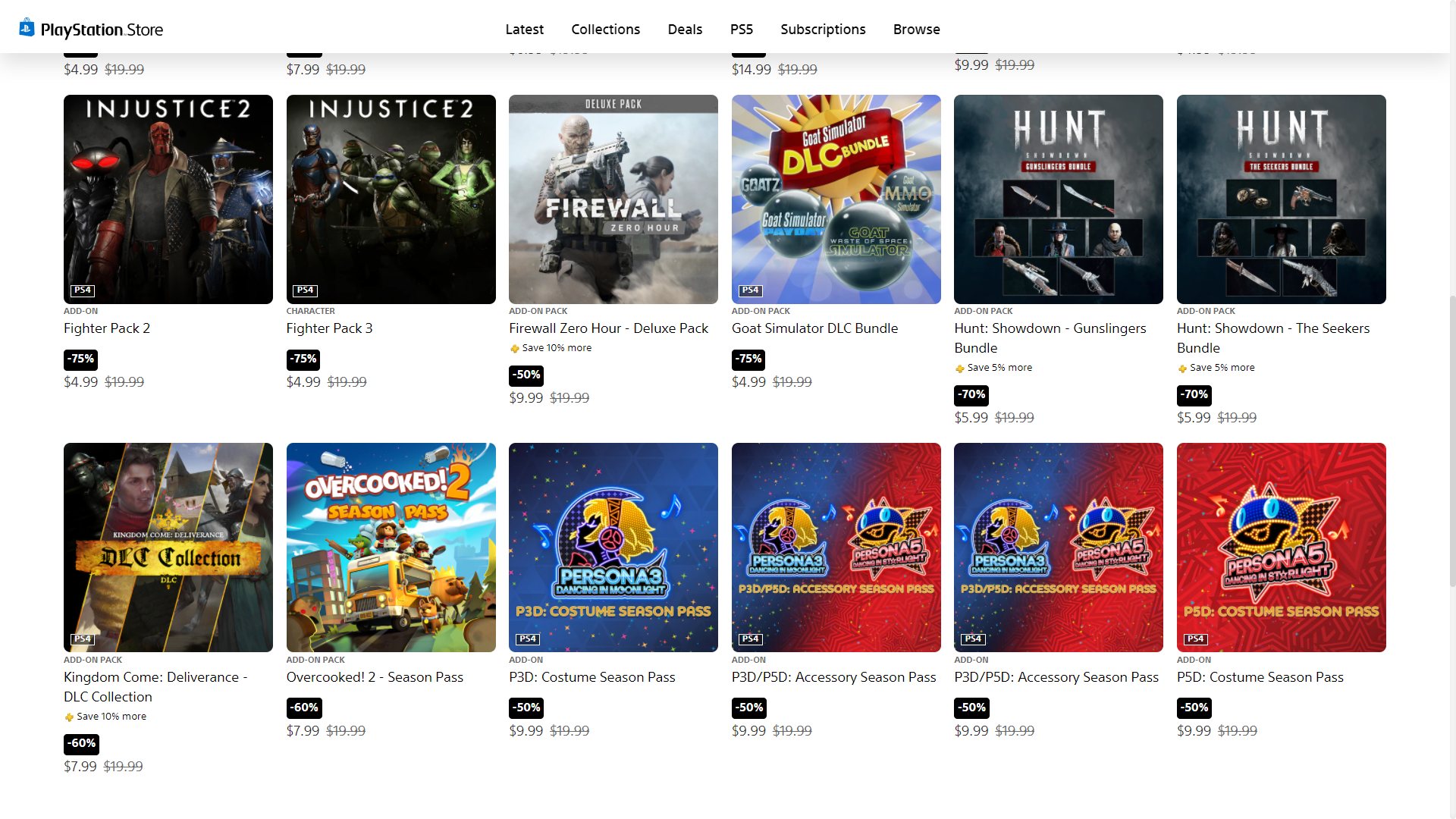Click the PS Plus icon under Firewall Zero Hour
Screen dimensions: 1456x819
coord(515,349)
